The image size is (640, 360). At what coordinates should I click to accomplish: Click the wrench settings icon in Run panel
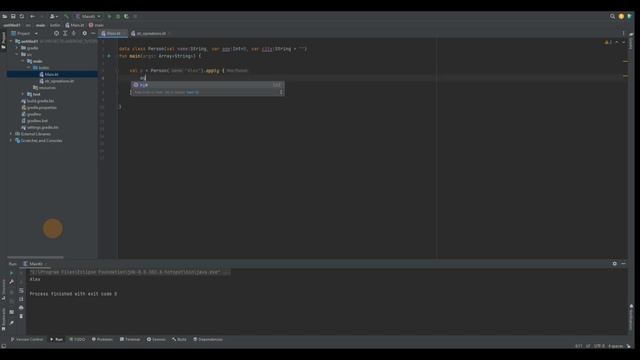point(11,282)
